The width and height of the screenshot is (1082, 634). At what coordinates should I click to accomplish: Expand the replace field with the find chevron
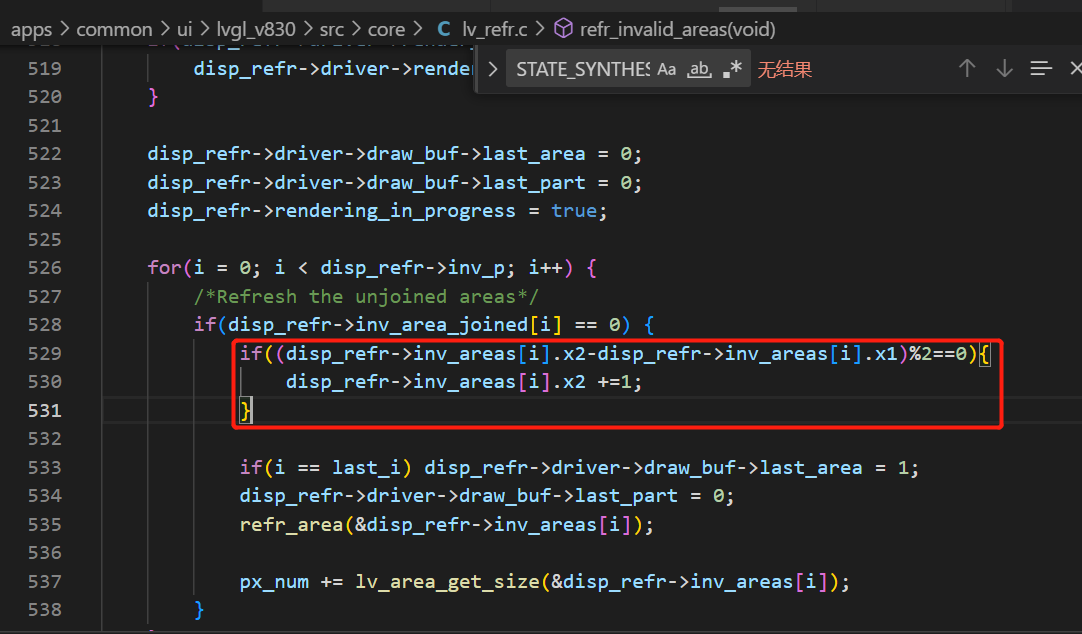(x=493, y=69)
